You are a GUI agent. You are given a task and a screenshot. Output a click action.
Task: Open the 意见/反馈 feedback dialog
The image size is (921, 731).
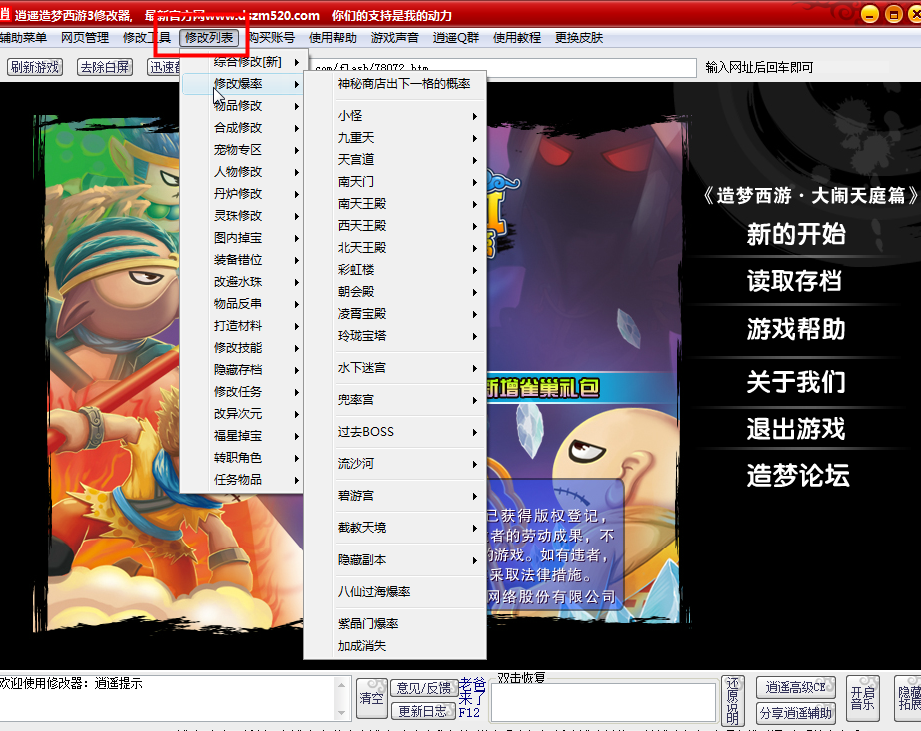pos(422,688)
